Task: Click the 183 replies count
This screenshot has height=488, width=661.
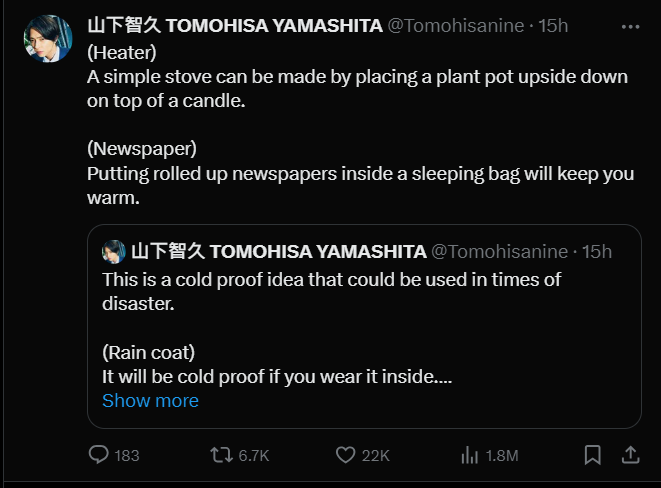Action: point(127,456)
